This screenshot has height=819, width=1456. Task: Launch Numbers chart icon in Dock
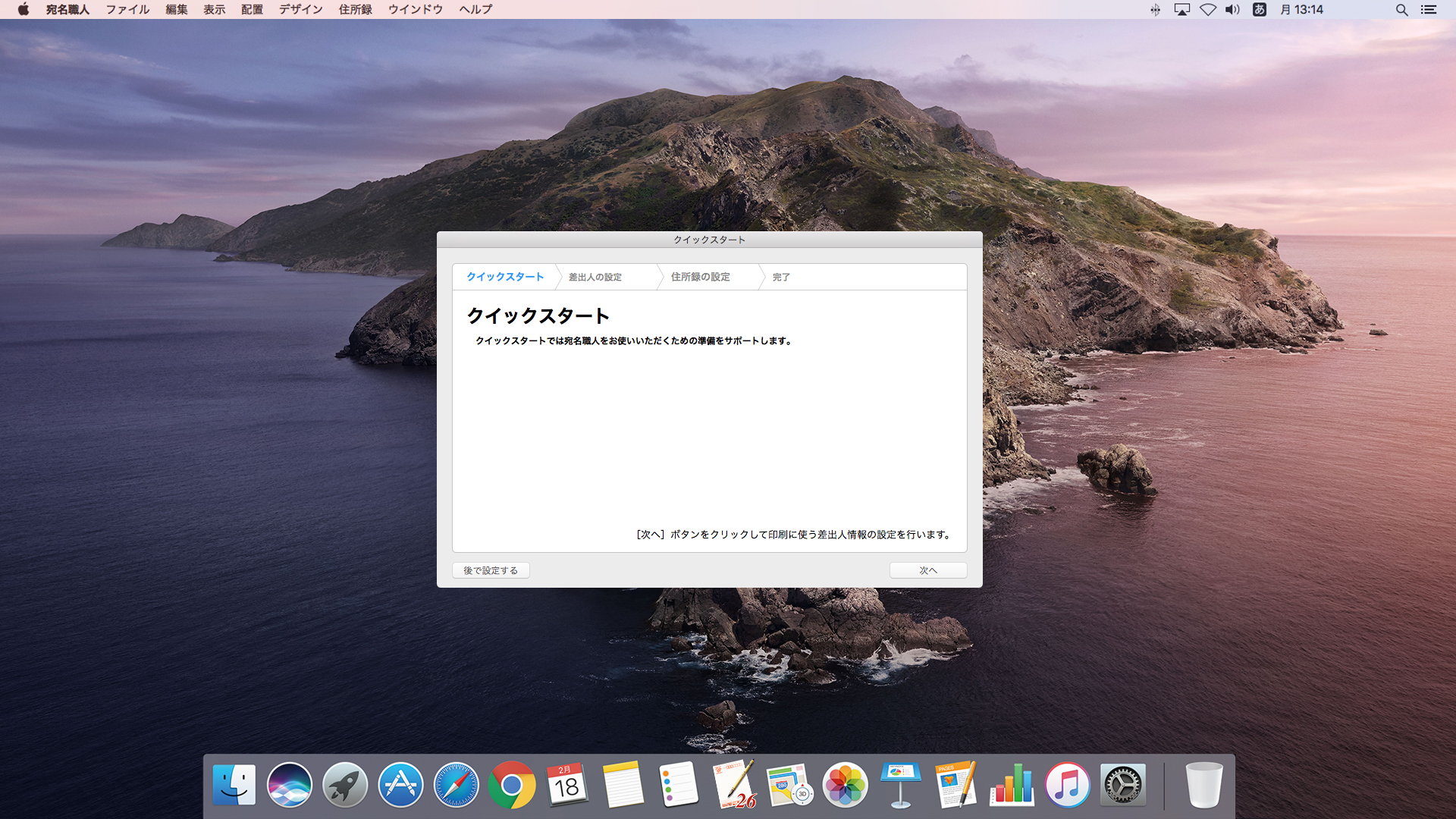[x=1012, y=785]
